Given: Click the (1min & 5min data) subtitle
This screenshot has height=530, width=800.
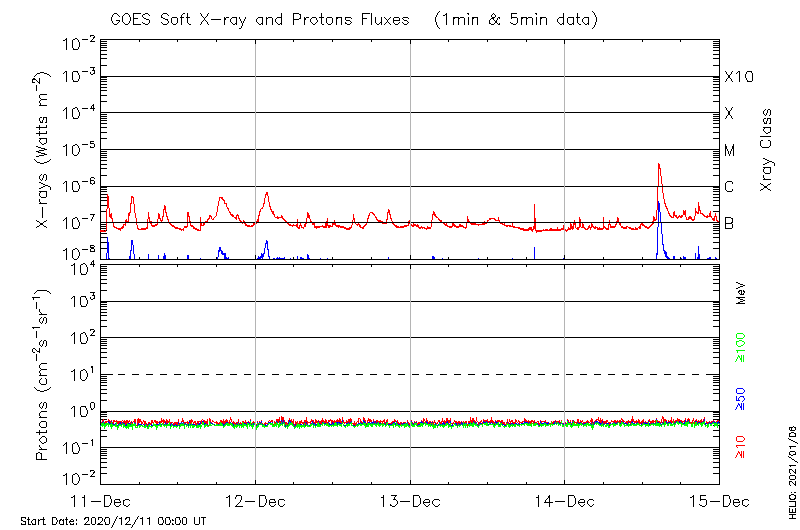Looking at the screenshot, I should (x=517, y=19).
